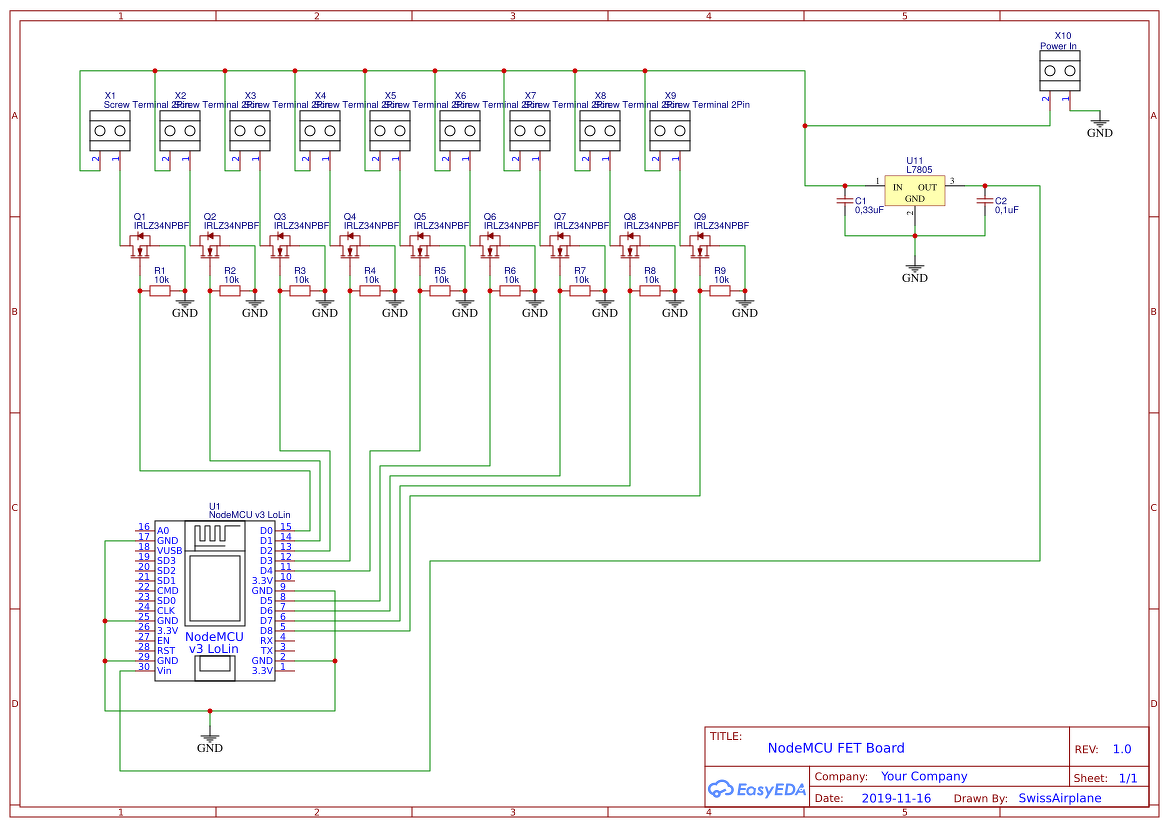Click the date '2019-11-16'
This screenshot has height=827, width=1169.
coord(896,798)
